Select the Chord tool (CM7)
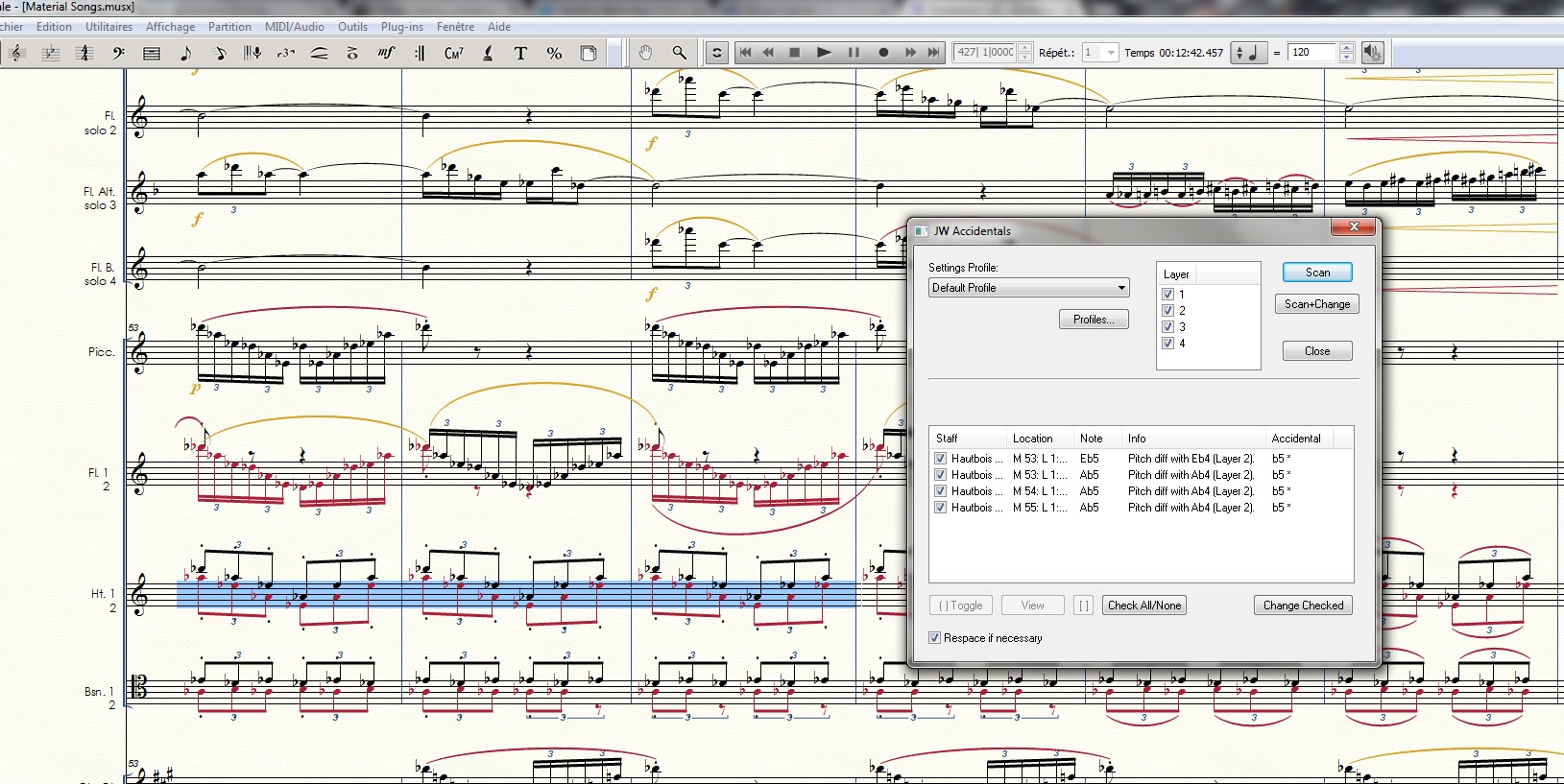The width and height of the screenshot is (1564, 784). [x=454, y=53]
